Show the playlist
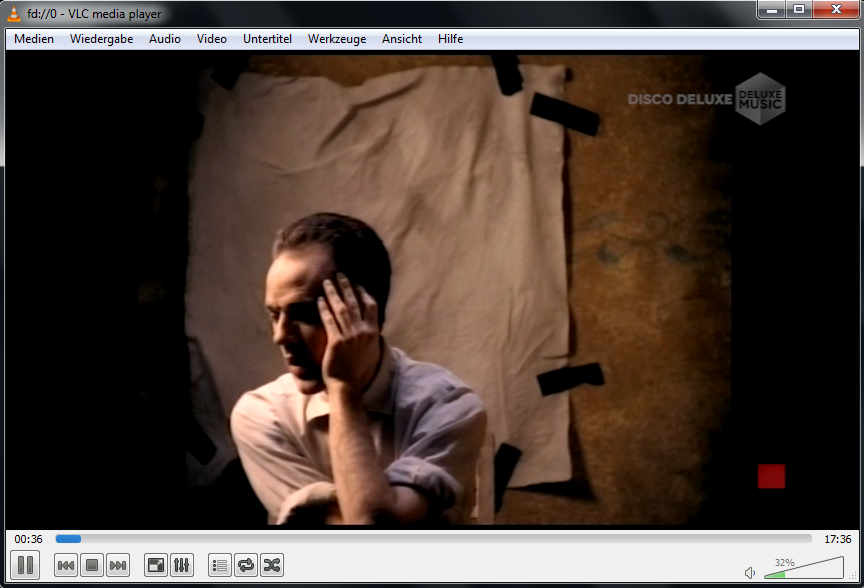The height and width of the screenshot is (588, 864). 220,566
